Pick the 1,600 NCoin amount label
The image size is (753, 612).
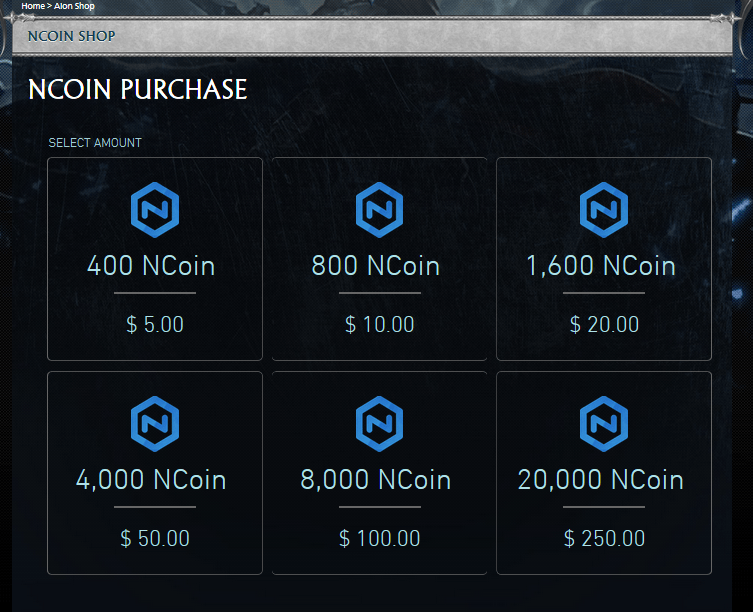coord(601,266)
